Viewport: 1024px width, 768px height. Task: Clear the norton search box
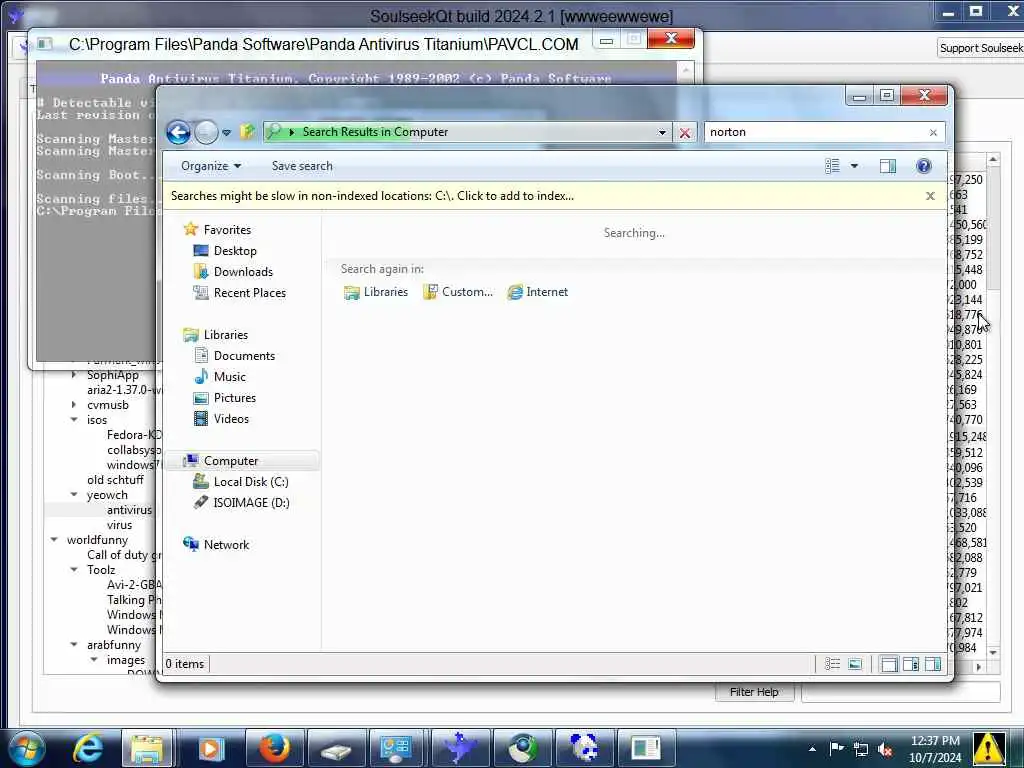click(933, 133)
